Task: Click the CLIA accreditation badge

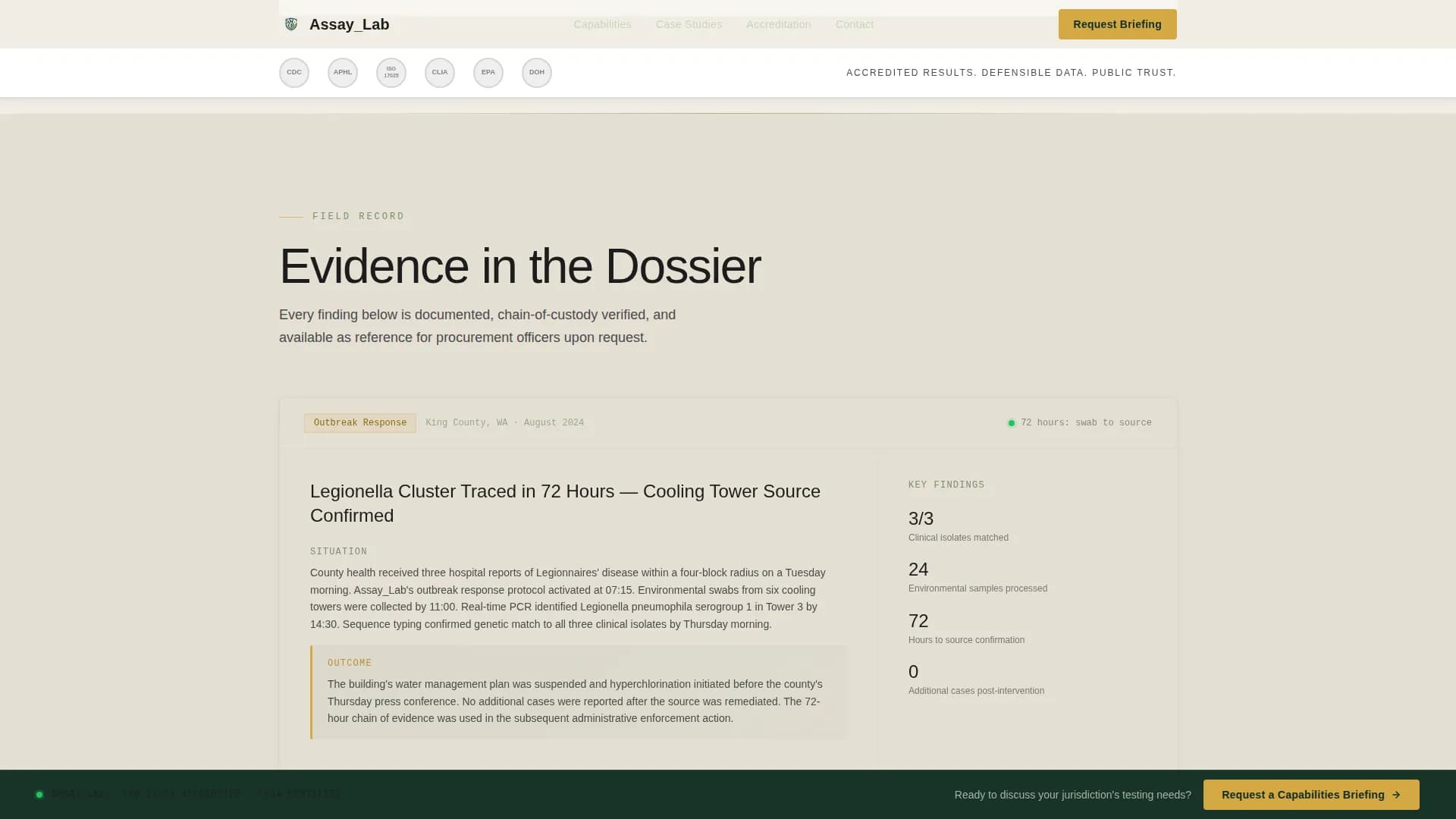Action: click(x=440, y=73)
